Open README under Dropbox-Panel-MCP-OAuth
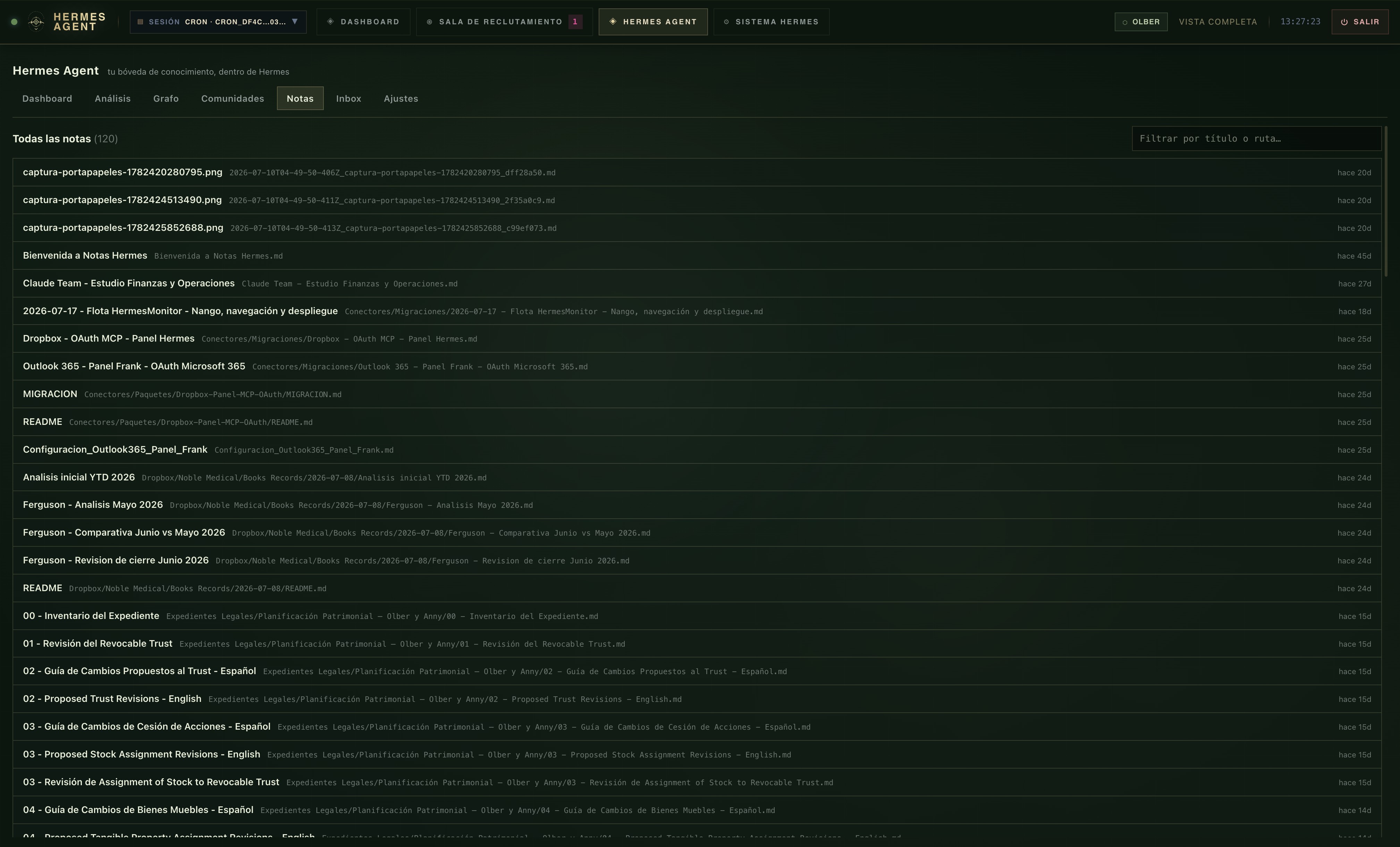The image size is (1400, 847). tap(697, 422)
